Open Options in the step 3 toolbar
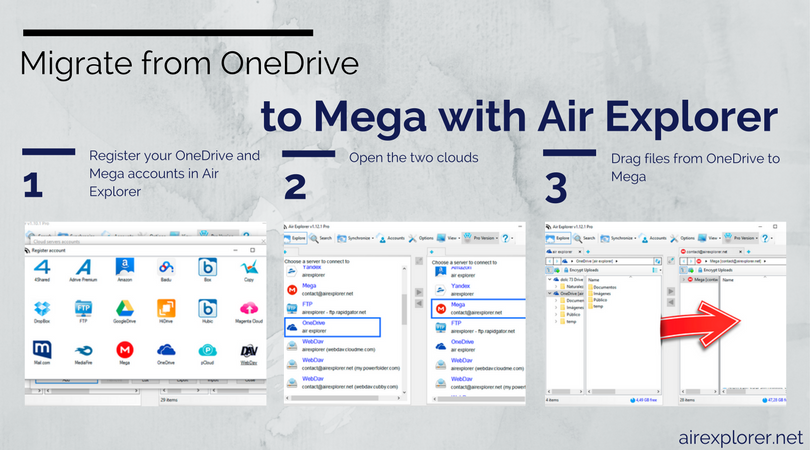 click(x=683, y=238)
